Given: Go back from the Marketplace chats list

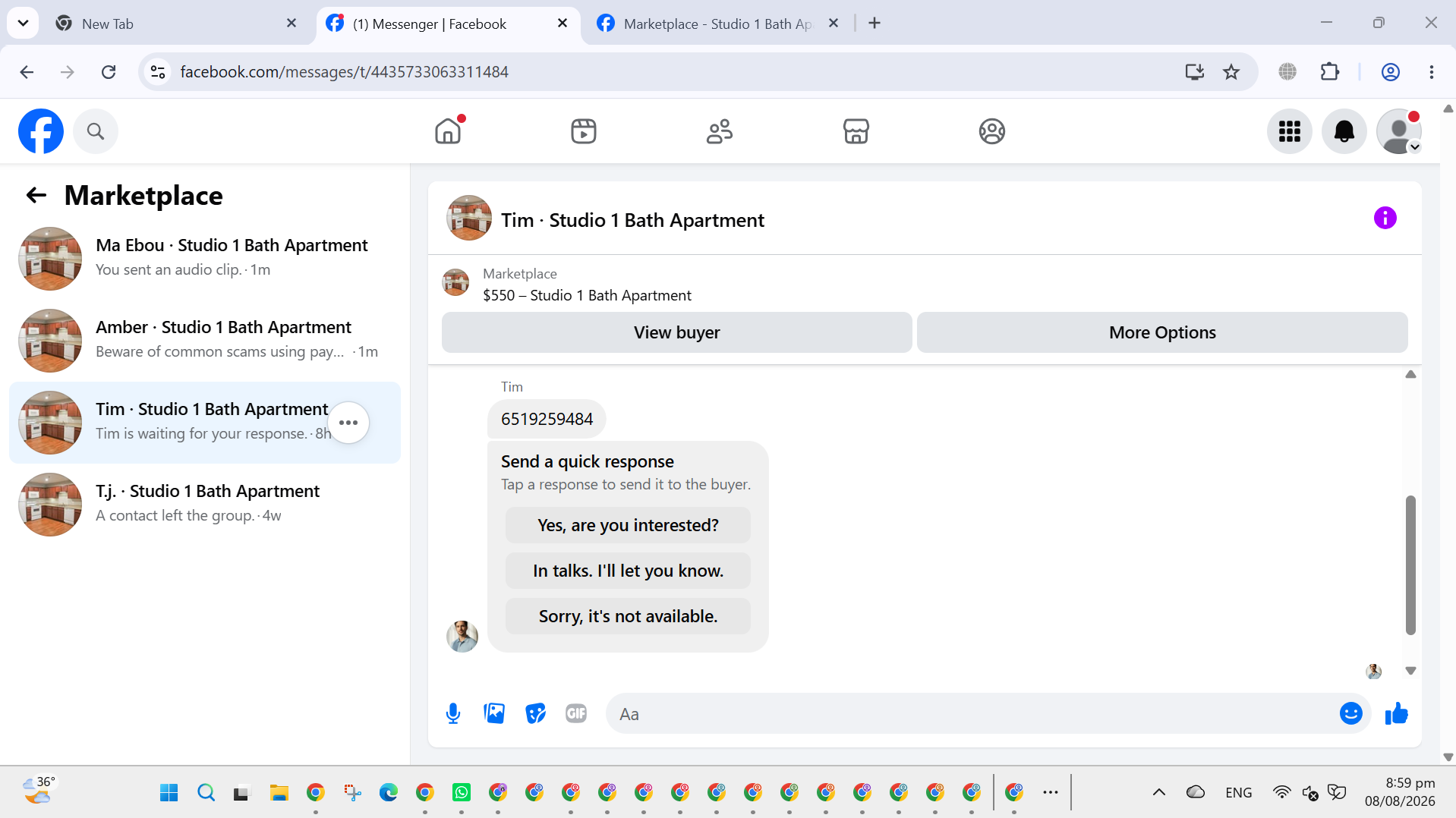Looking at the screenshot, I should [x=36, y=196].
